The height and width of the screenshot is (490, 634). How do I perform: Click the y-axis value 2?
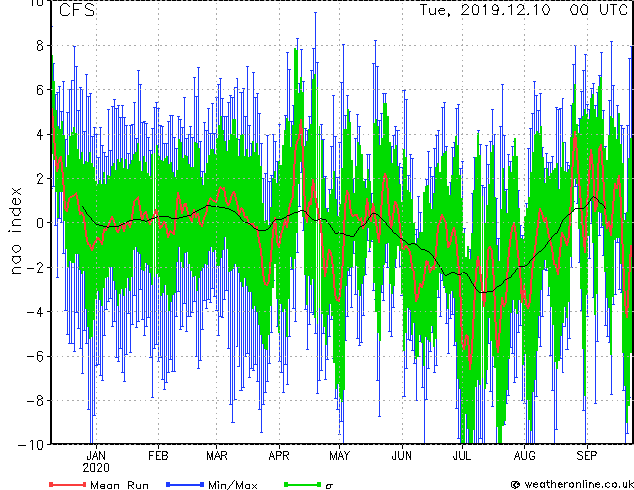pos(40,178)
